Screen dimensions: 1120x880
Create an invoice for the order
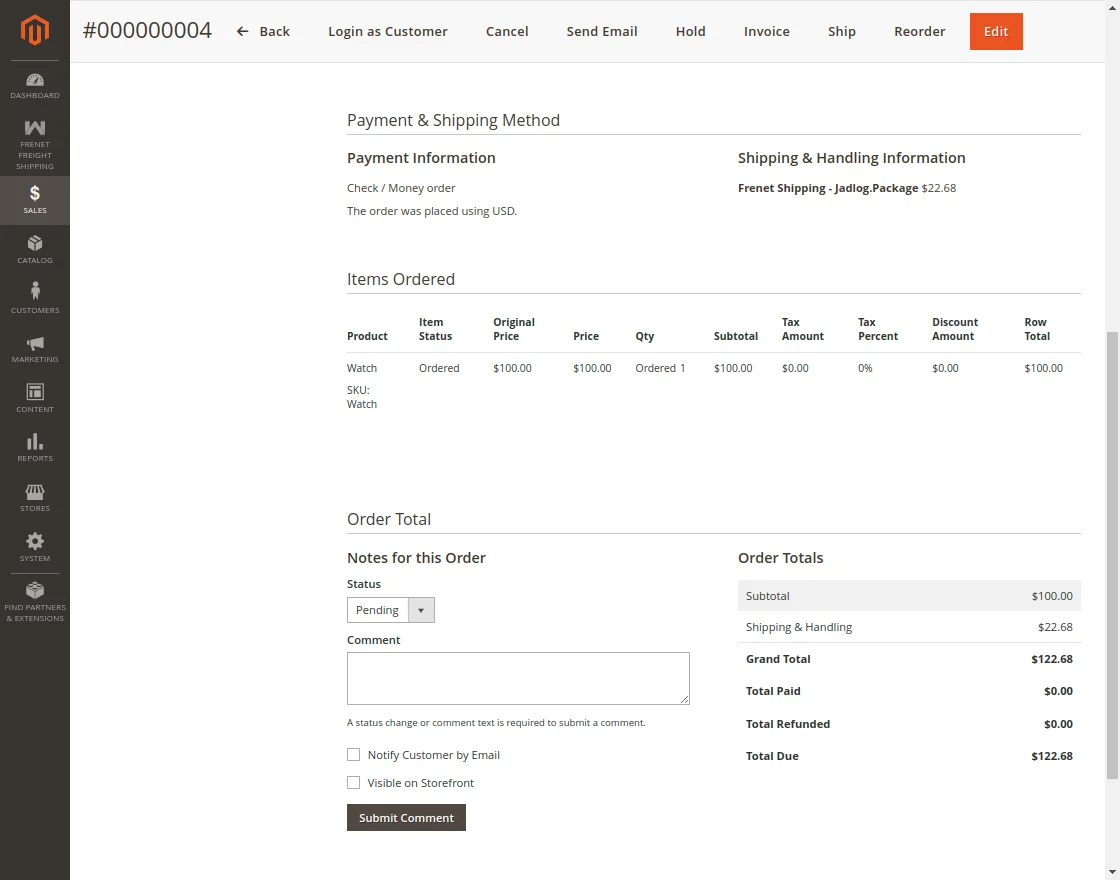click(766, 31)
